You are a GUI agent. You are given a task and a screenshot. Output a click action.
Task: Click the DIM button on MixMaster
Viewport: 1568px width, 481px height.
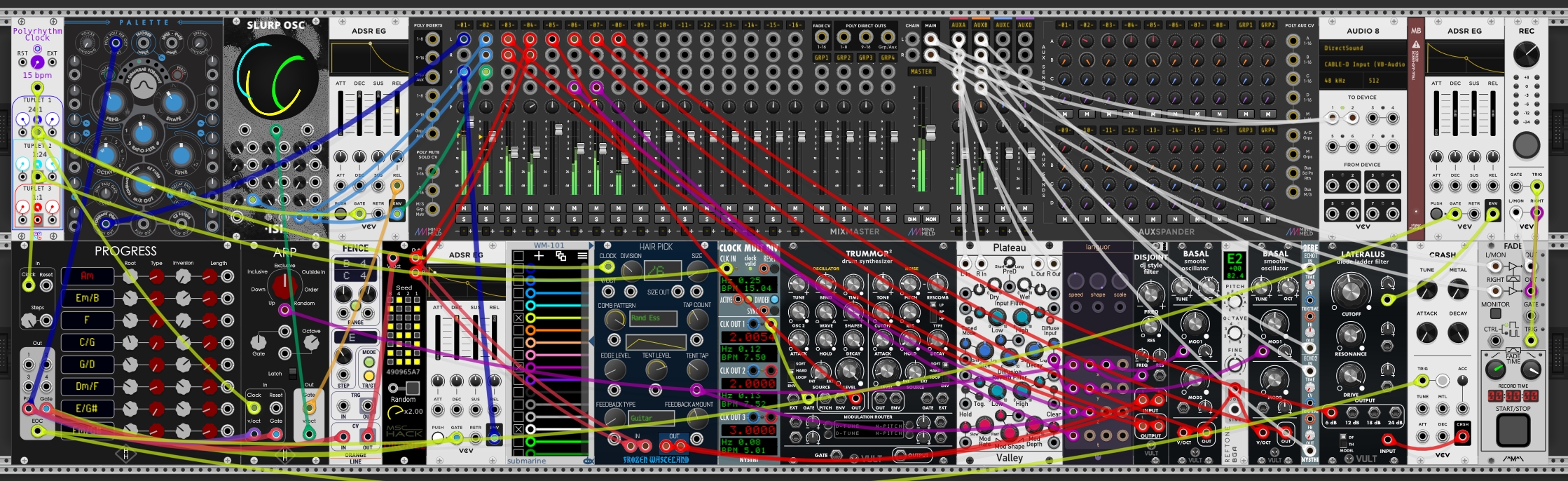912,219
